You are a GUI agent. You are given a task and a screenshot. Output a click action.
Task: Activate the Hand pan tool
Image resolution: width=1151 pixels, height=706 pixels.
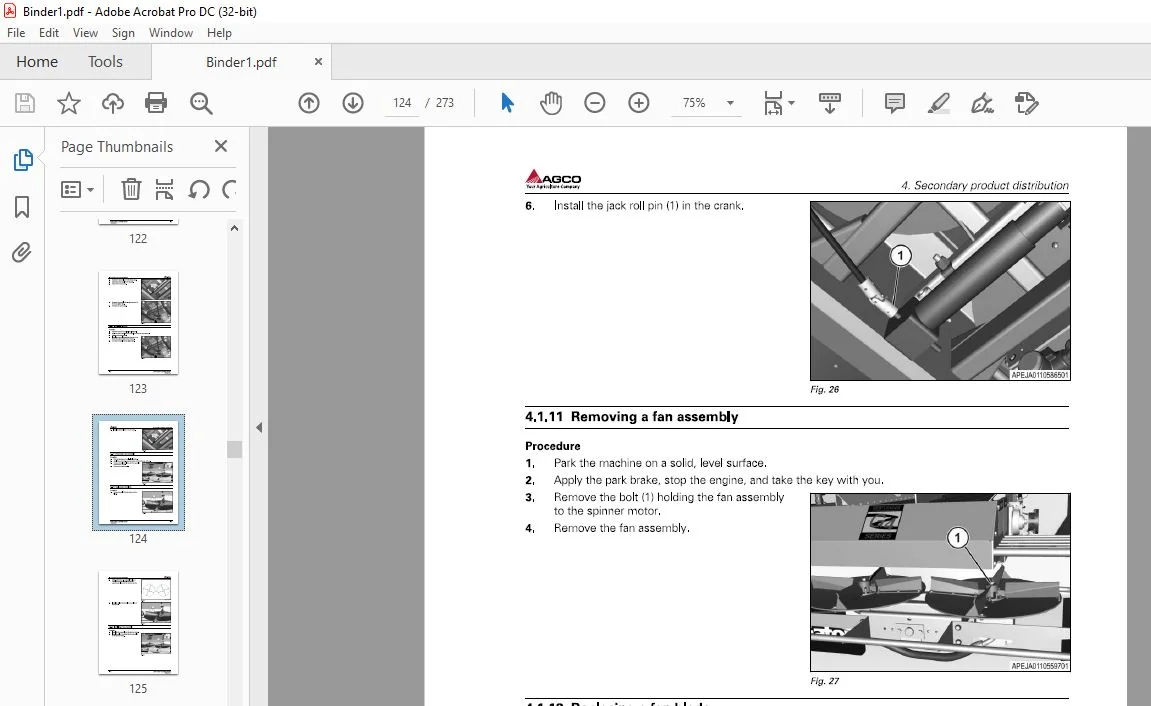click(x=551, y=103)
